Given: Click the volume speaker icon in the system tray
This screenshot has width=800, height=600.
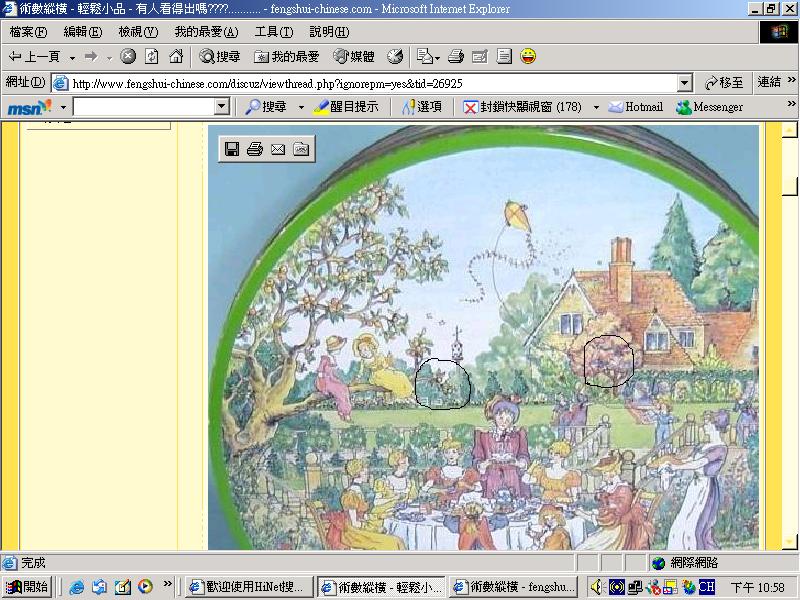Looking at the screenshot, I should pyautogui.click(x=597, y=587).
